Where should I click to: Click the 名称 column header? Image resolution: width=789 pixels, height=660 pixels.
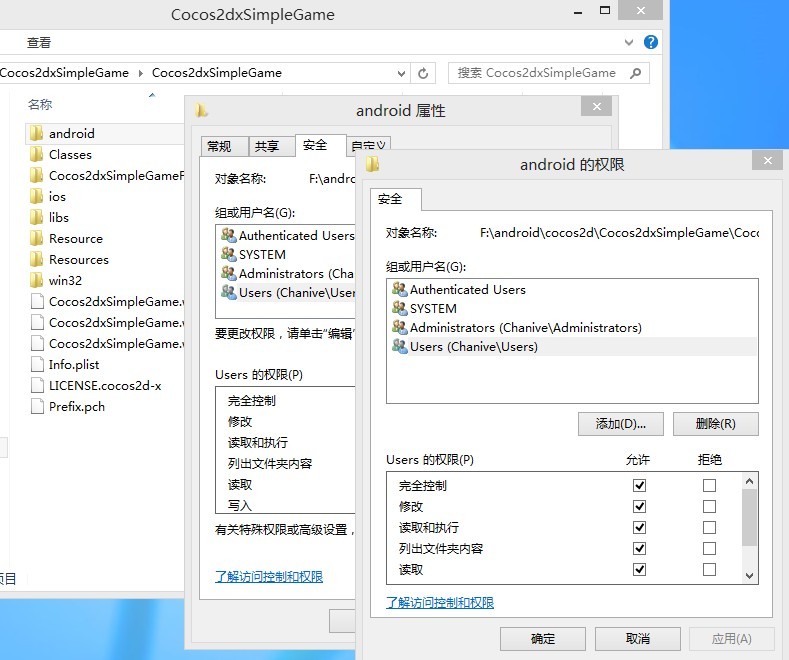[x=40, y=105]
